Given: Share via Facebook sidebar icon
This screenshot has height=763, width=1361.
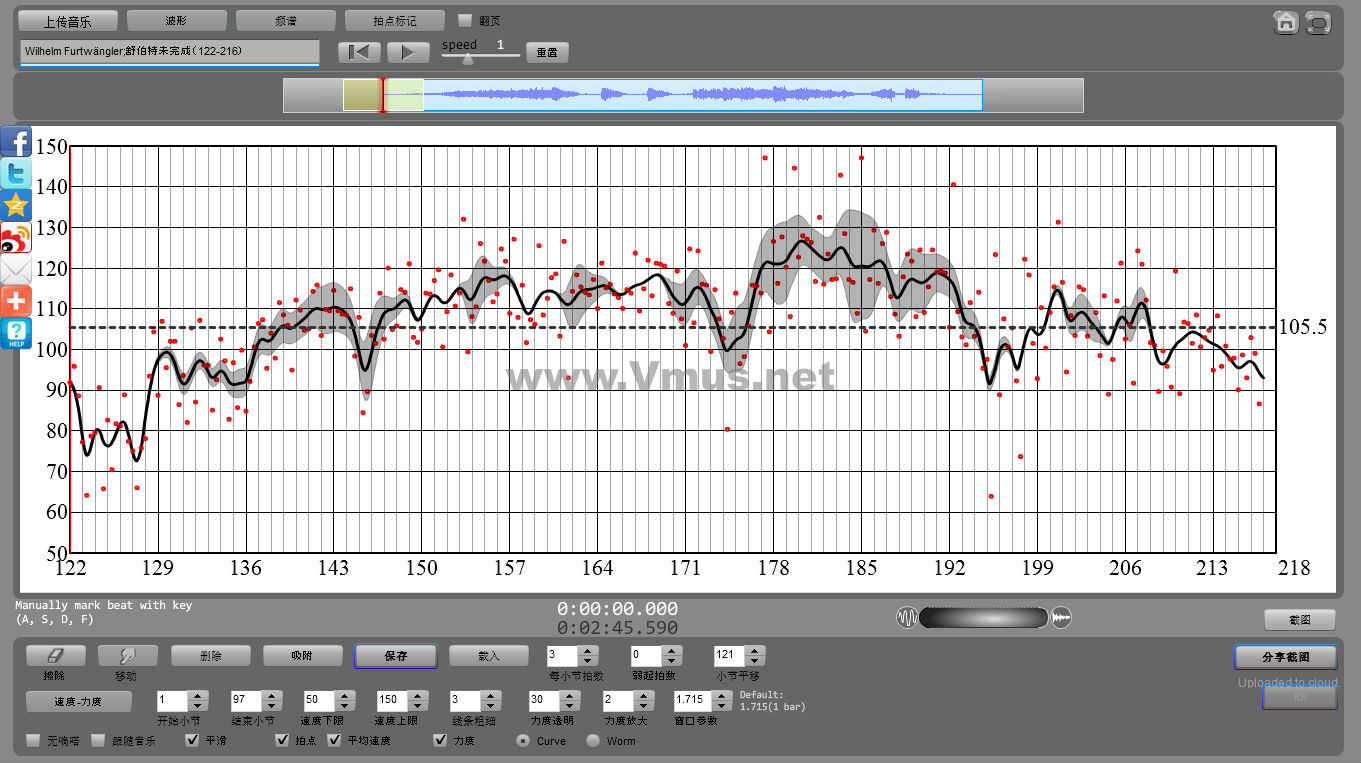Looking at the screenshot, I should point(16,141).
